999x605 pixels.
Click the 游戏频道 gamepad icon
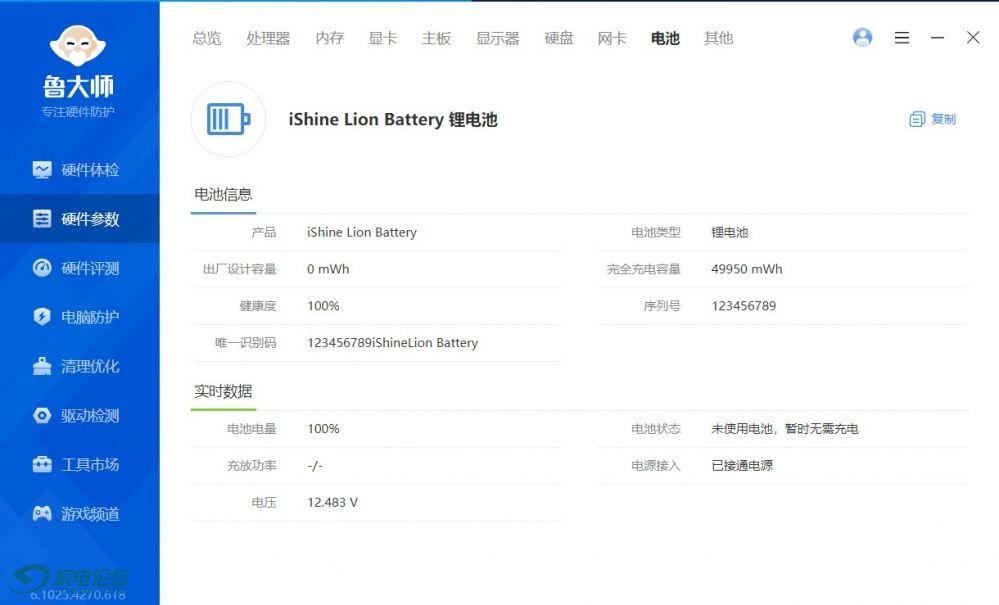click(42, 513)
